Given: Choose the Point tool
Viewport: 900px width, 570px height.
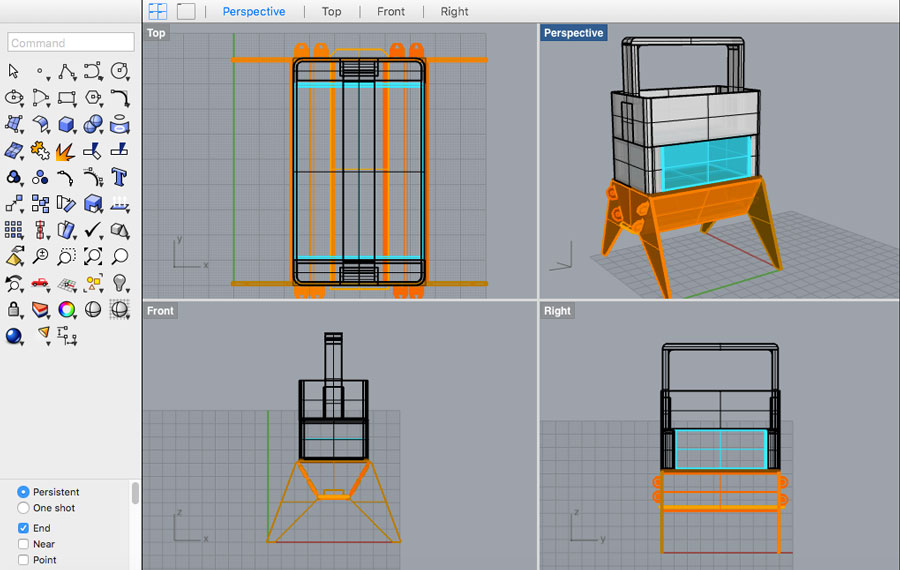Looking at the screenshot, I should [x=40, y=71].
